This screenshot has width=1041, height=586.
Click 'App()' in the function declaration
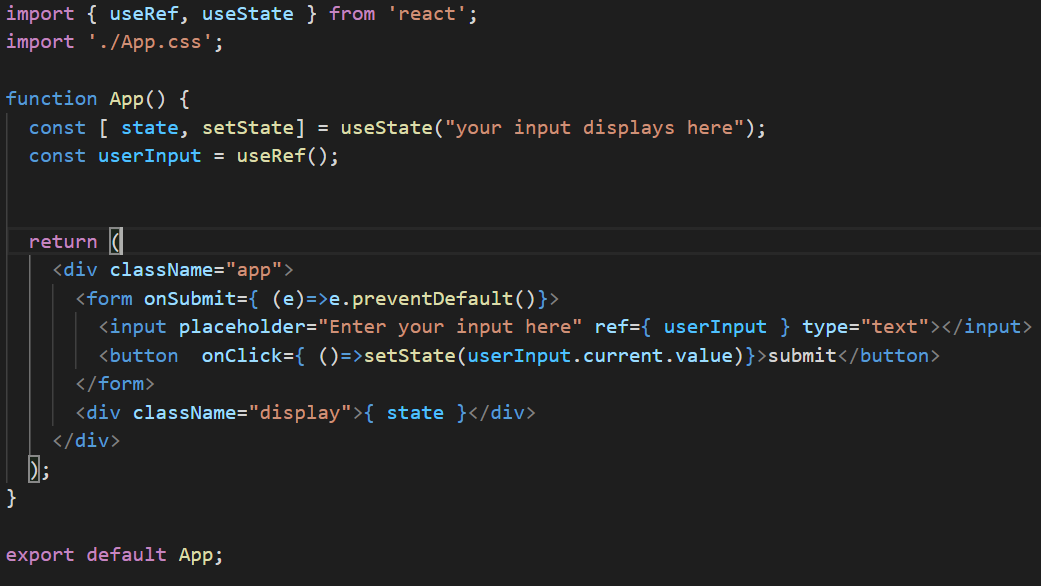coord(137,100)
